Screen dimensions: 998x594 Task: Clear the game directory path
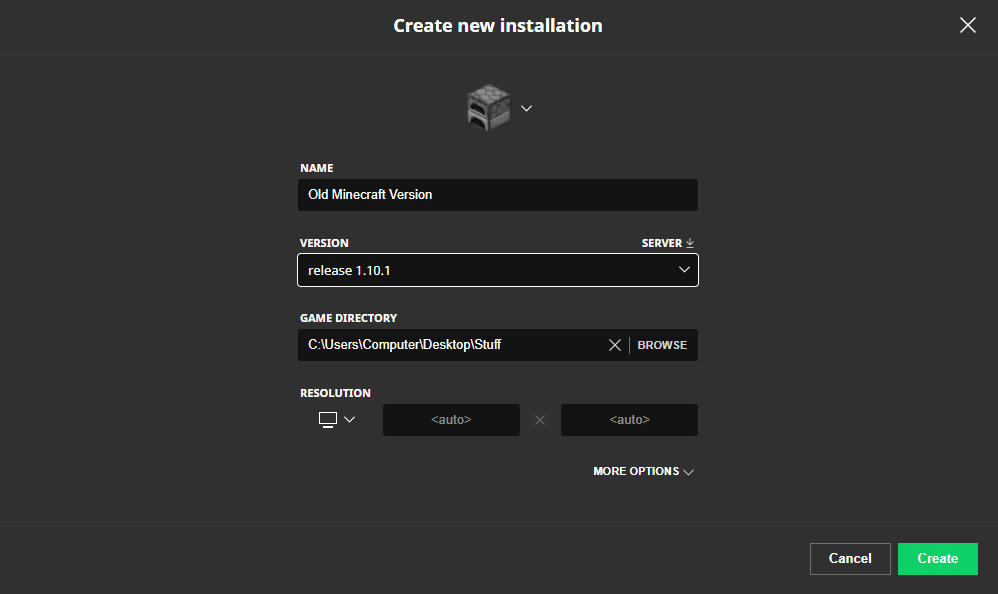(x=614, y=345)
